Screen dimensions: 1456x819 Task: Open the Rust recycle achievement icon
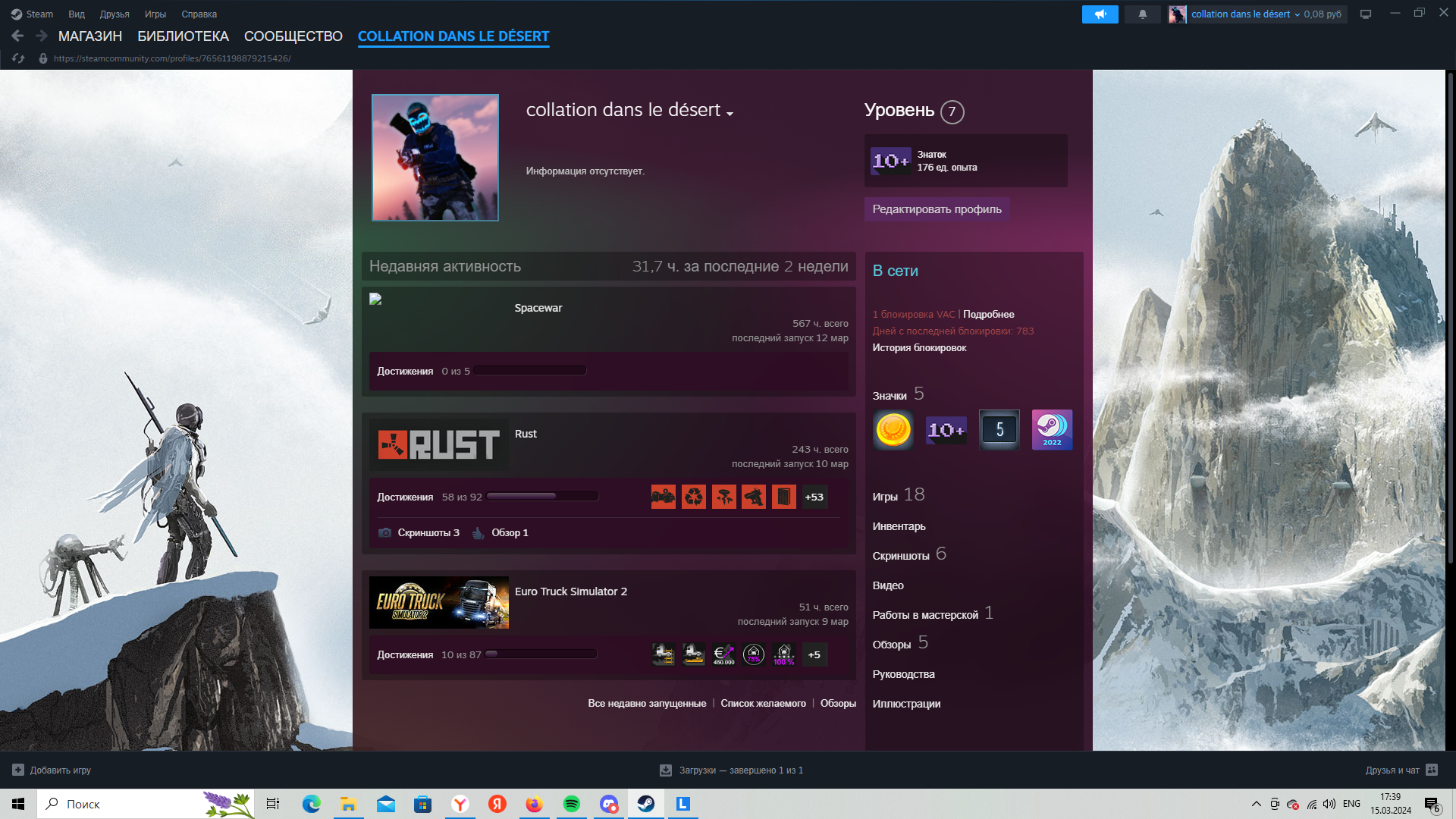tap(694, 497)
